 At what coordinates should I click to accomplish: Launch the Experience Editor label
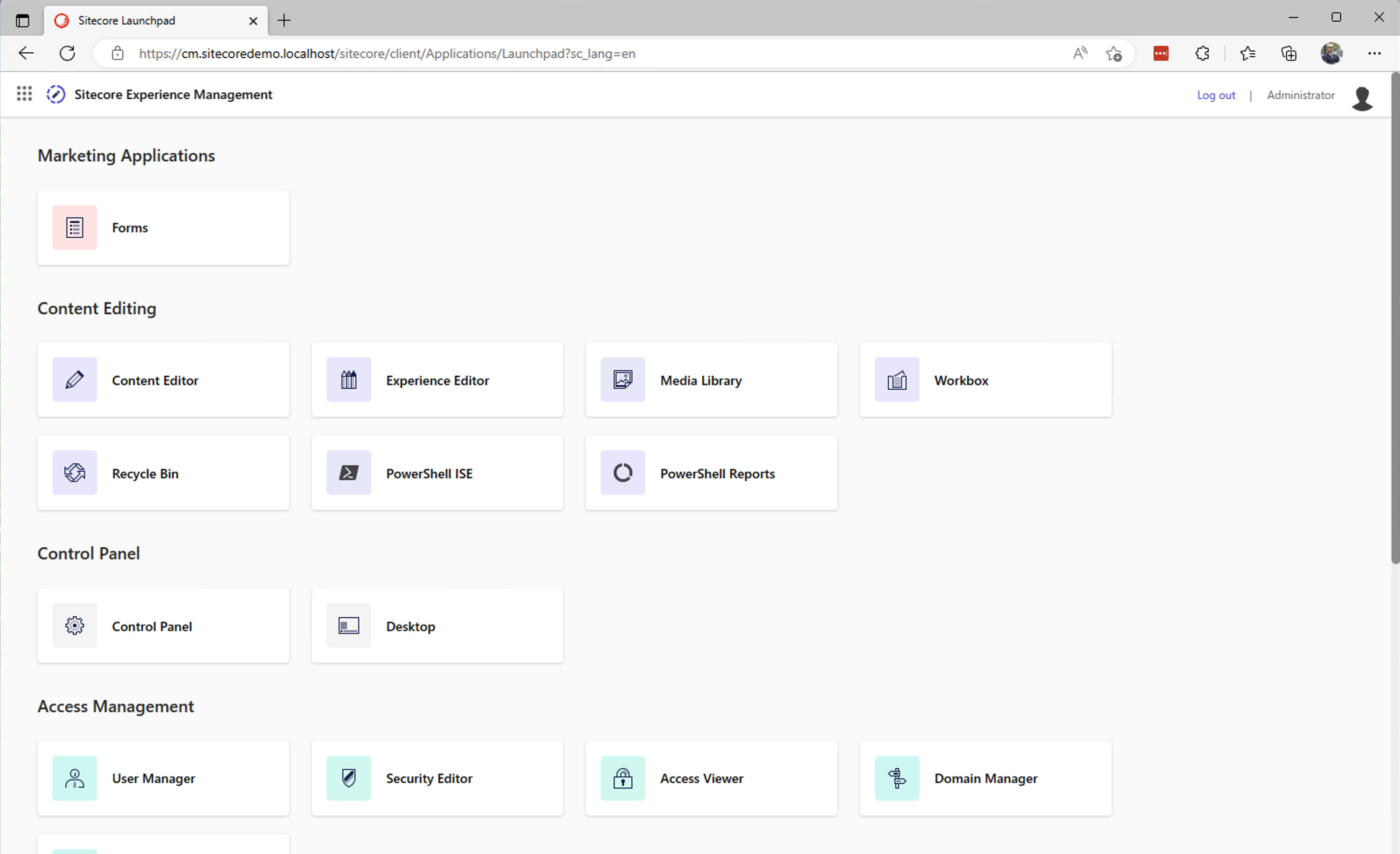437,380
